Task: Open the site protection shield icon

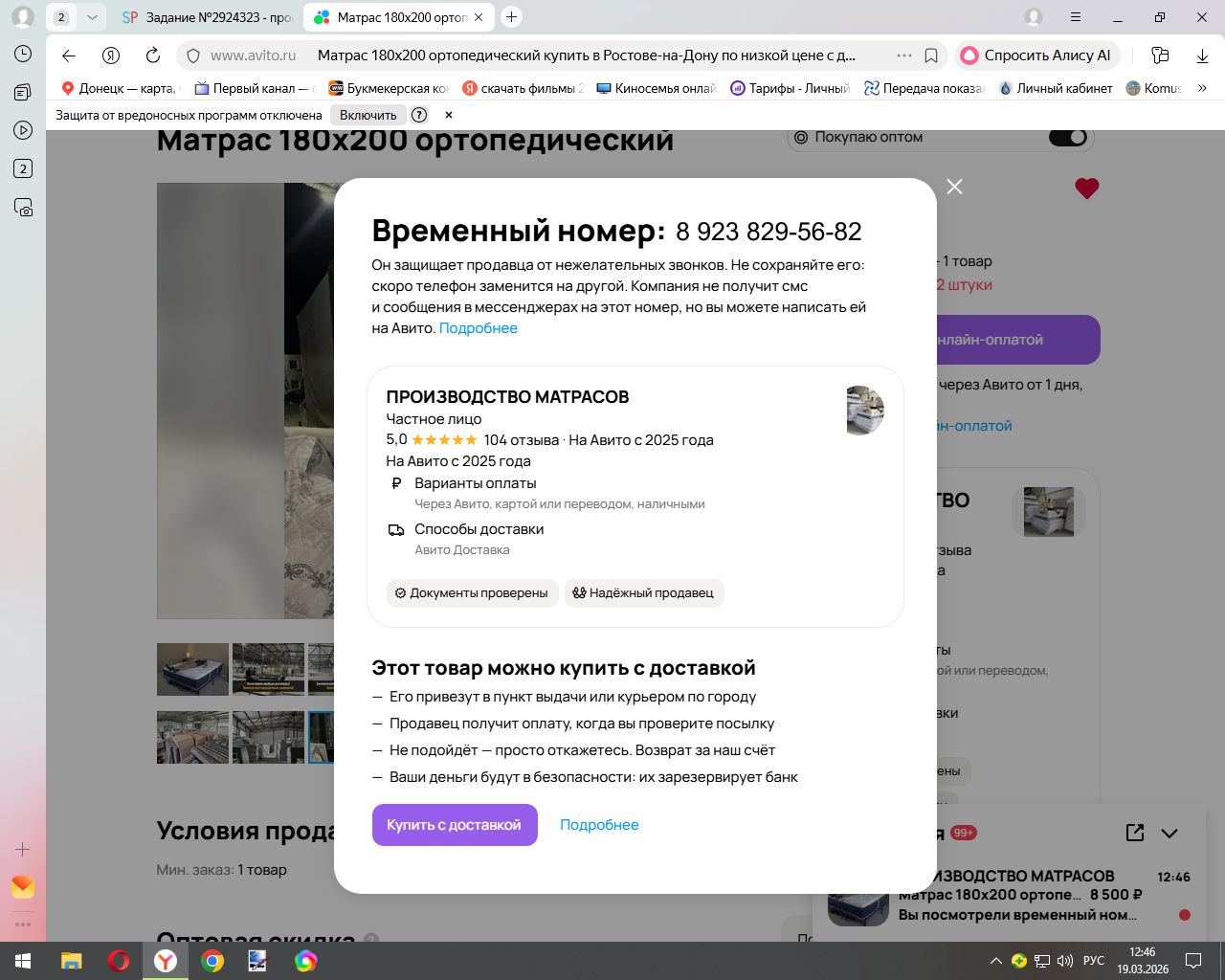Action: point(193,56)
